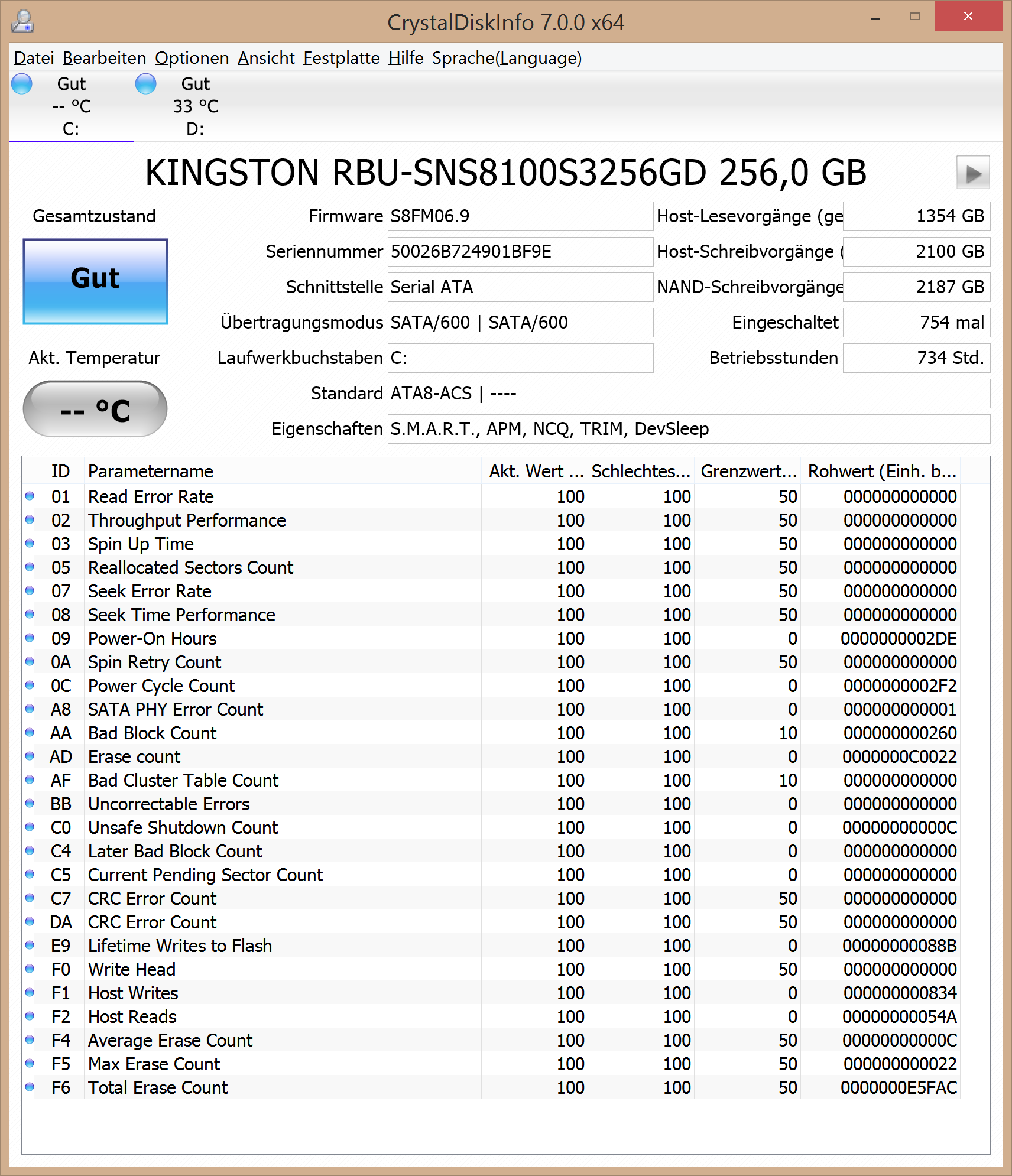Select the Spin Retry Count row
The image size is (1012, 1176).
click(491, 662)
